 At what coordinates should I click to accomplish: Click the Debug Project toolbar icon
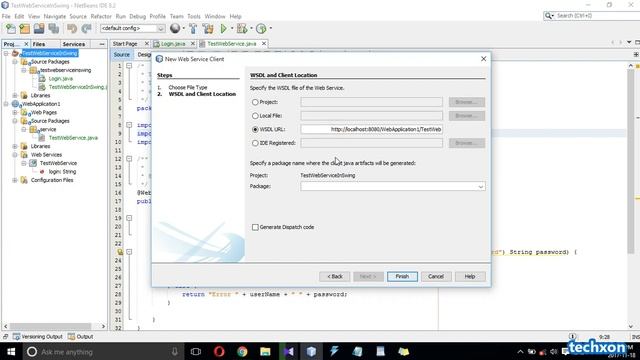pyautogui.click(x=242, y=29)
